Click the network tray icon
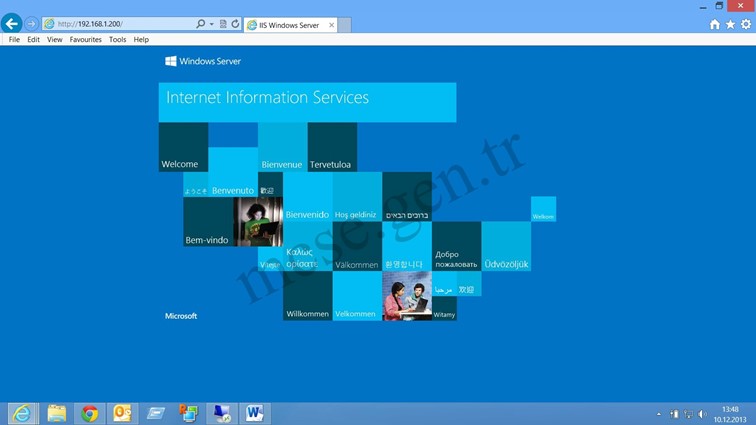The image size is (756, 425). (688, 414)
